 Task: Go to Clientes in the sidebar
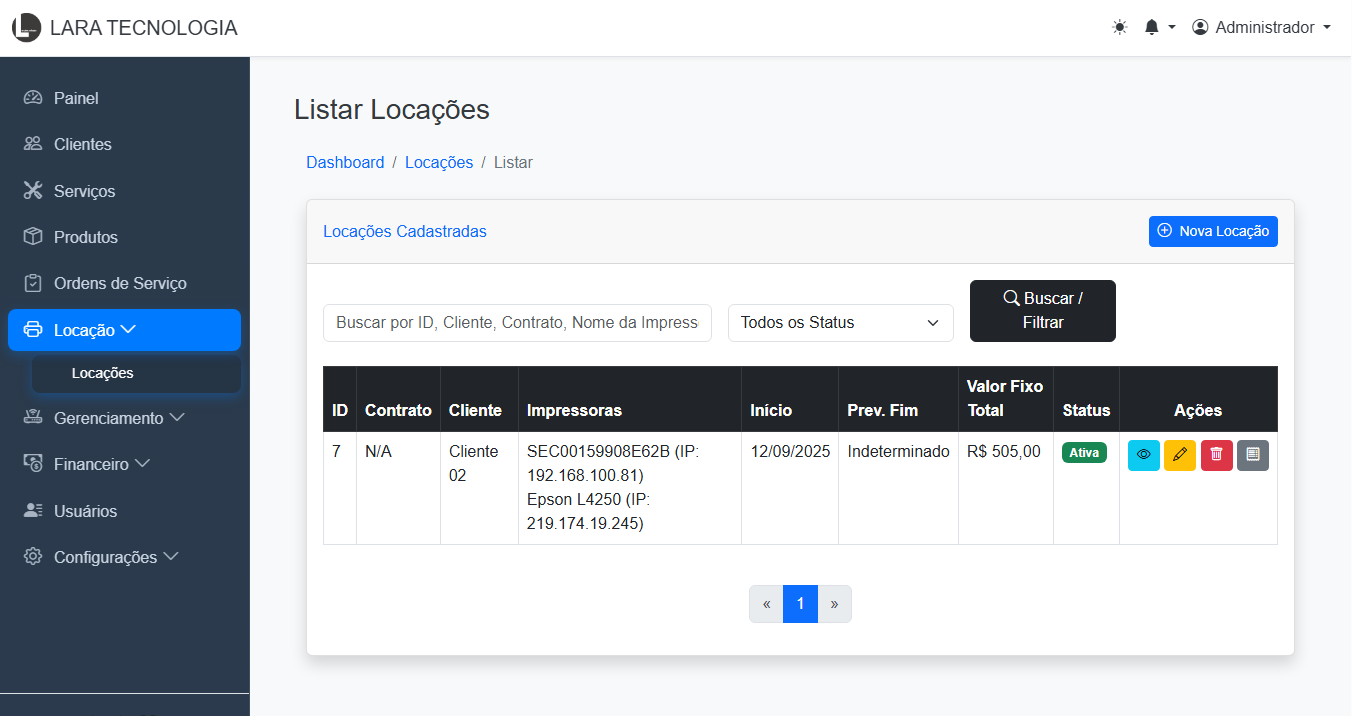[82, 144]
